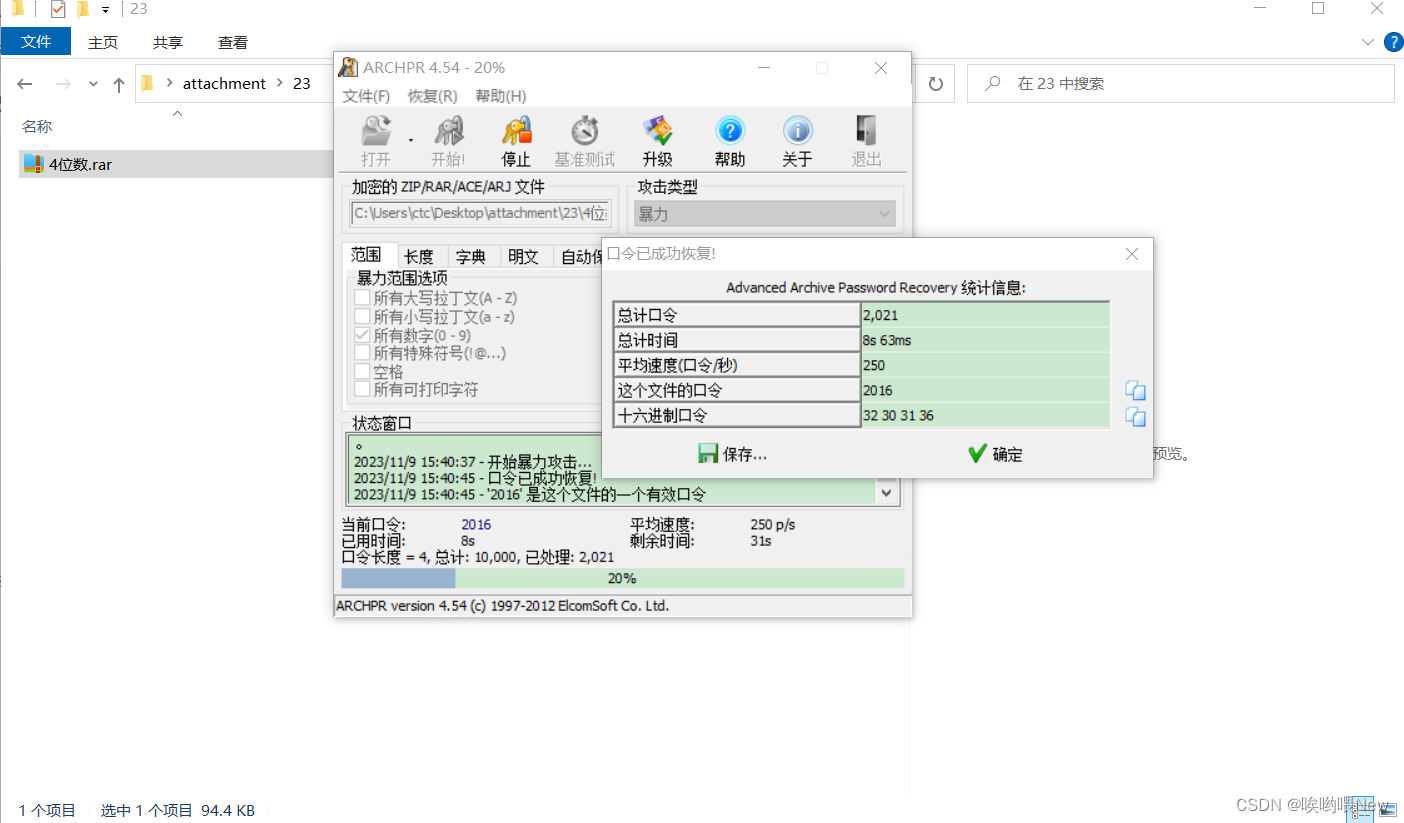Click Quick Access new folder icon
This screenshot has width=1404, height=823.
click(x=83, y=10)
